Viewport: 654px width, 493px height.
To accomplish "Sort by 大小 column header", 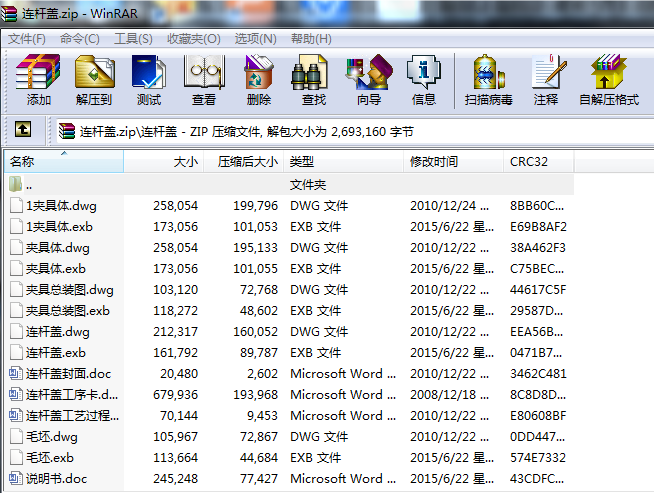I will coord(164,161).
